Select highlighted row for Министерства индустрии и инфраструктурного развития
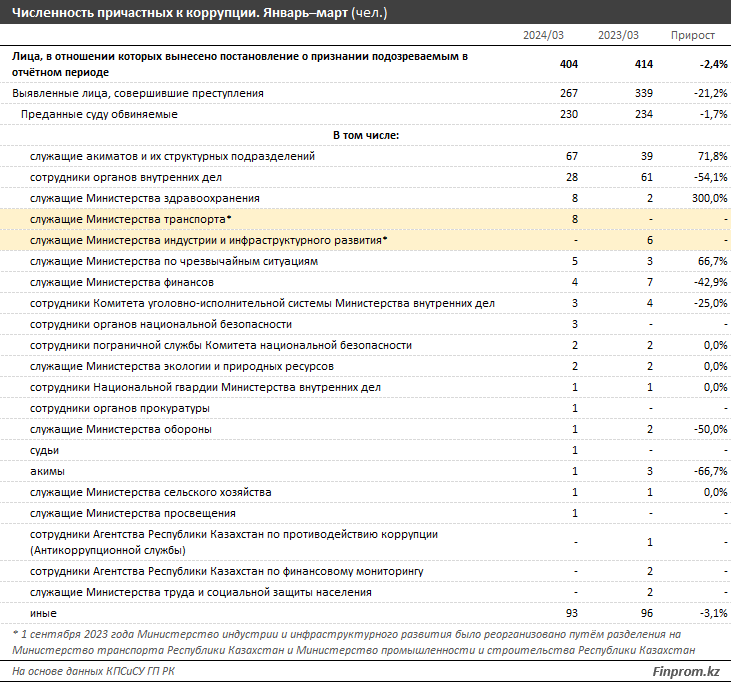 [209, 240]
